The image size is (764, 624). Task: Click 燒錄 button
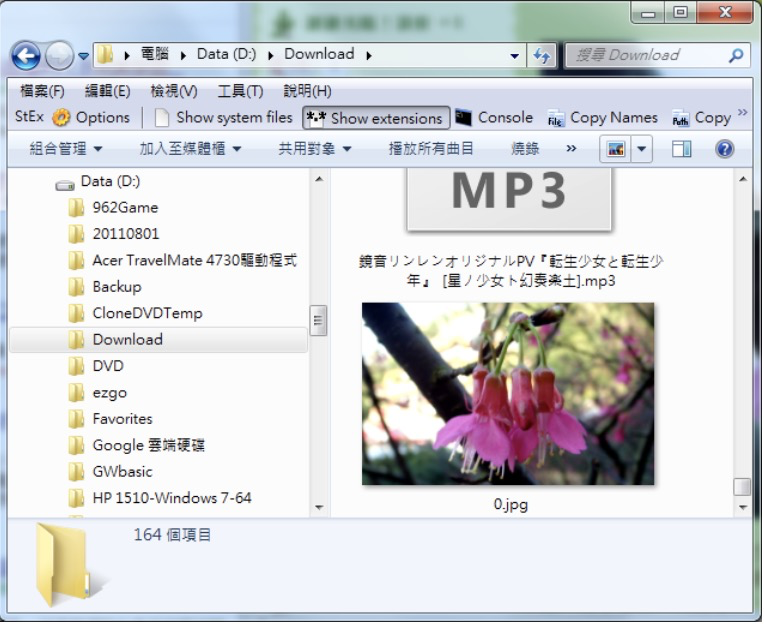[525, 149]
